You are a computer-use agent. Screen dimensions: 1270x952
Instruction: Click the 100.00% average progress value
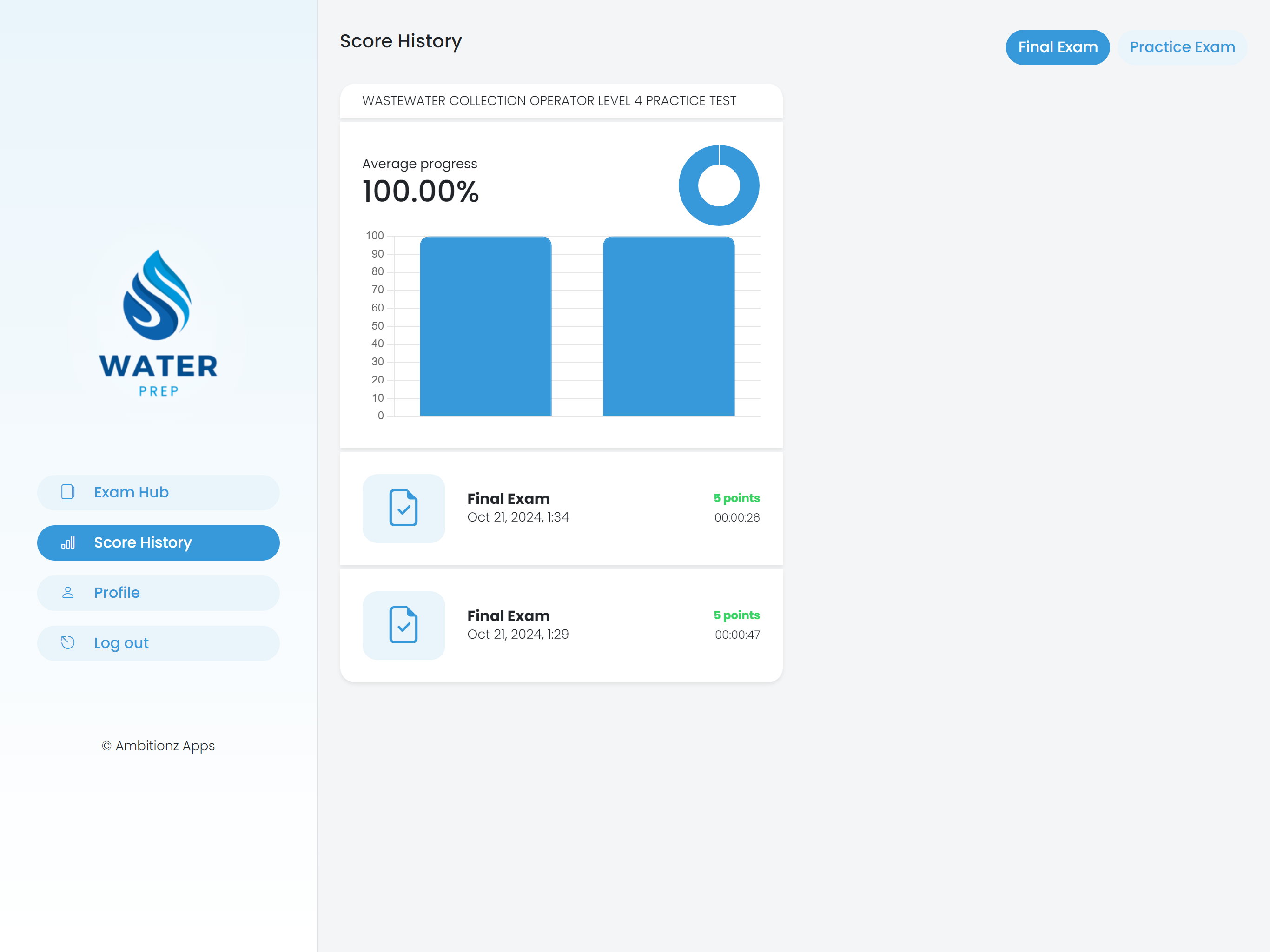[x=420, y=191]
